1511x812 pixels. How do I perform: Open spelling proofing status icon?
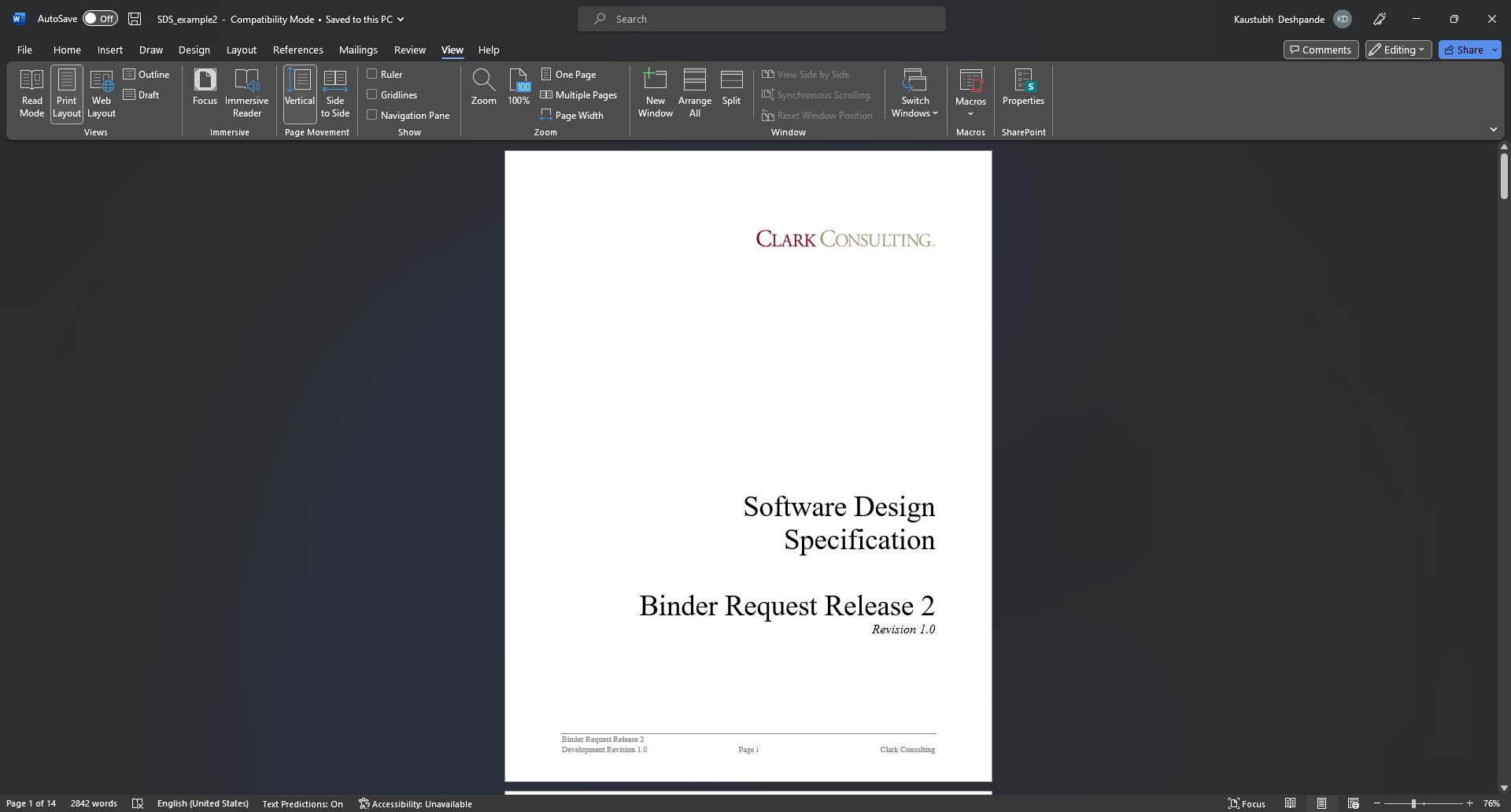(x=138, y=803)
